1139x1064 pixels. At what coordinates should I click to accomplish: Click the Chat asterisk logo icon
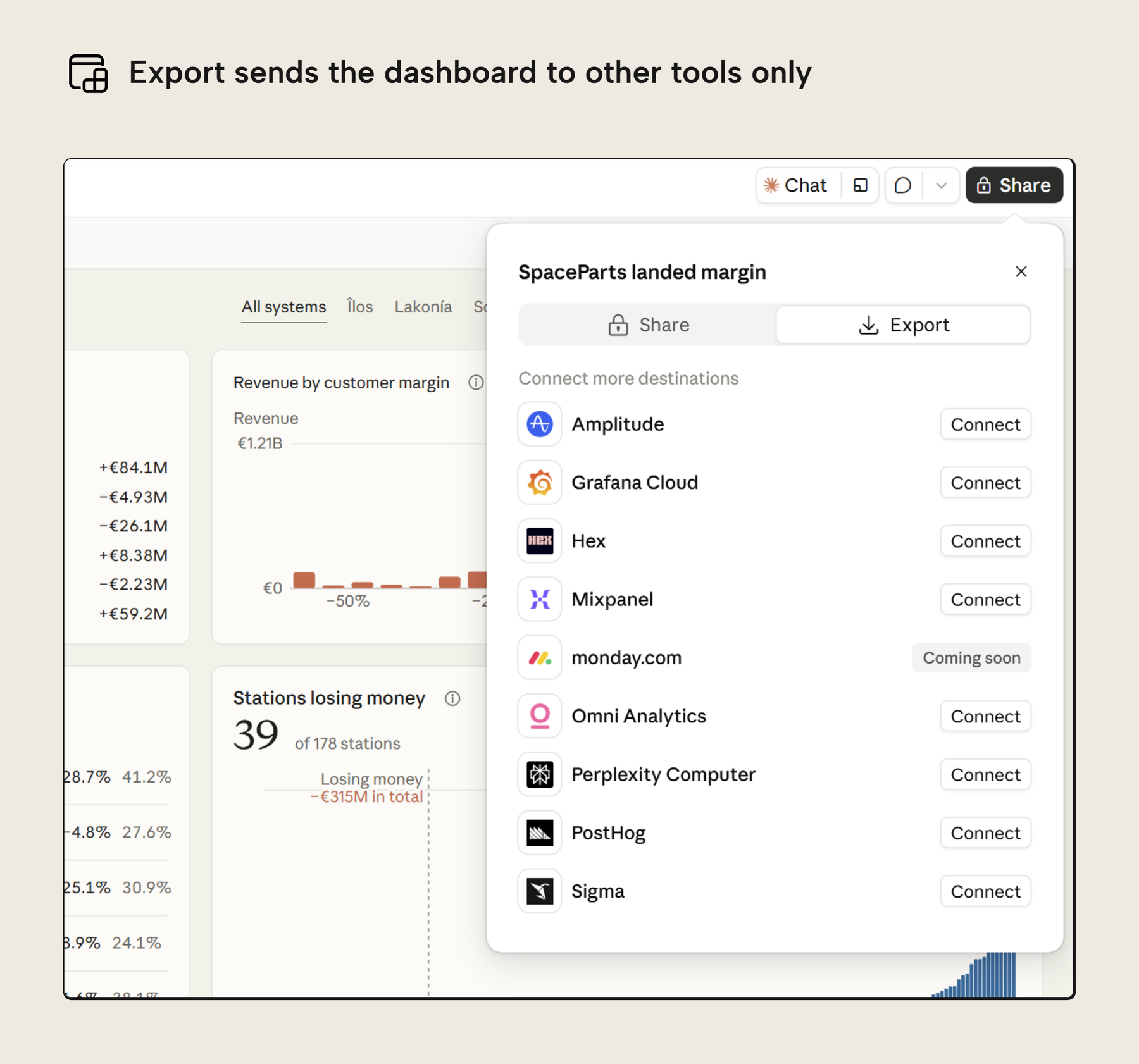tap(771, 185)
